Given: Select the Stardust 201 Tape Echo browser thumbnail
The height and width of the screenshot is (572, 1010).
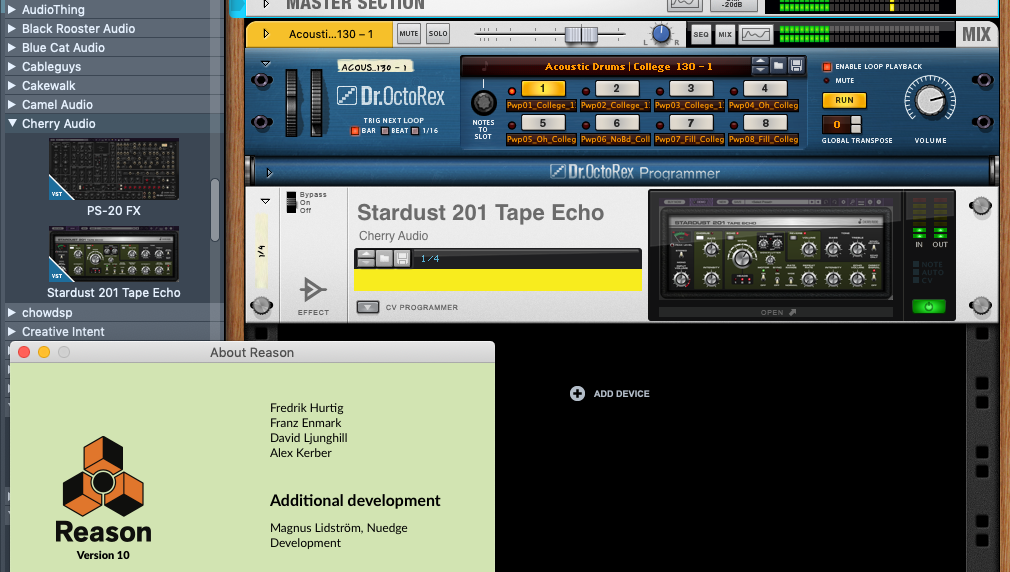Looking at the screenshot, I should pyautogui.click(x=114, y=254).
